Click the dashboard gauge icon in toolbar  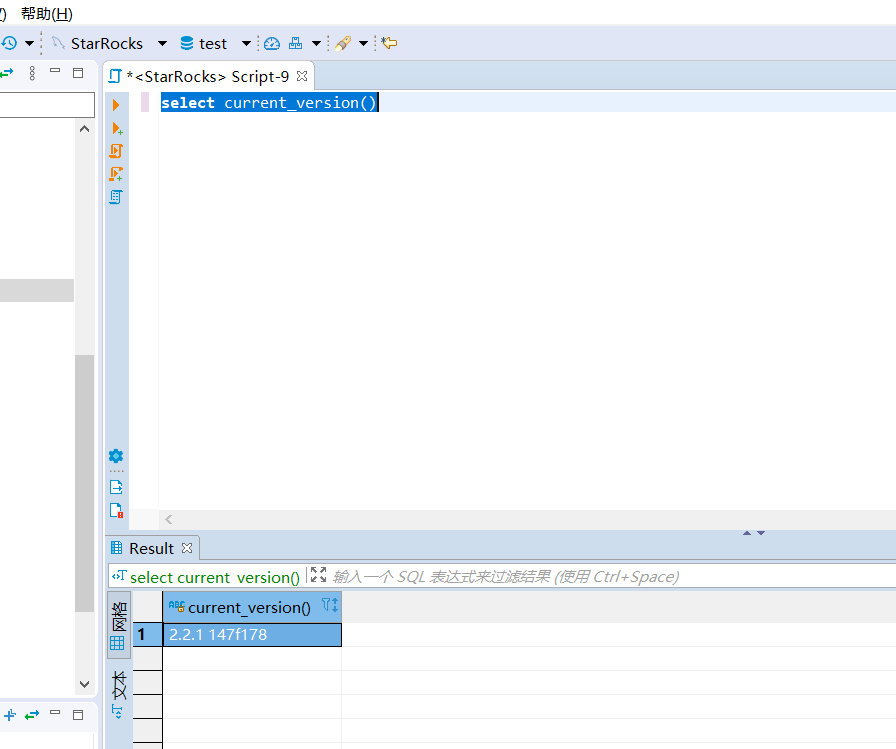pyautogui.click(x=271, y=43)
